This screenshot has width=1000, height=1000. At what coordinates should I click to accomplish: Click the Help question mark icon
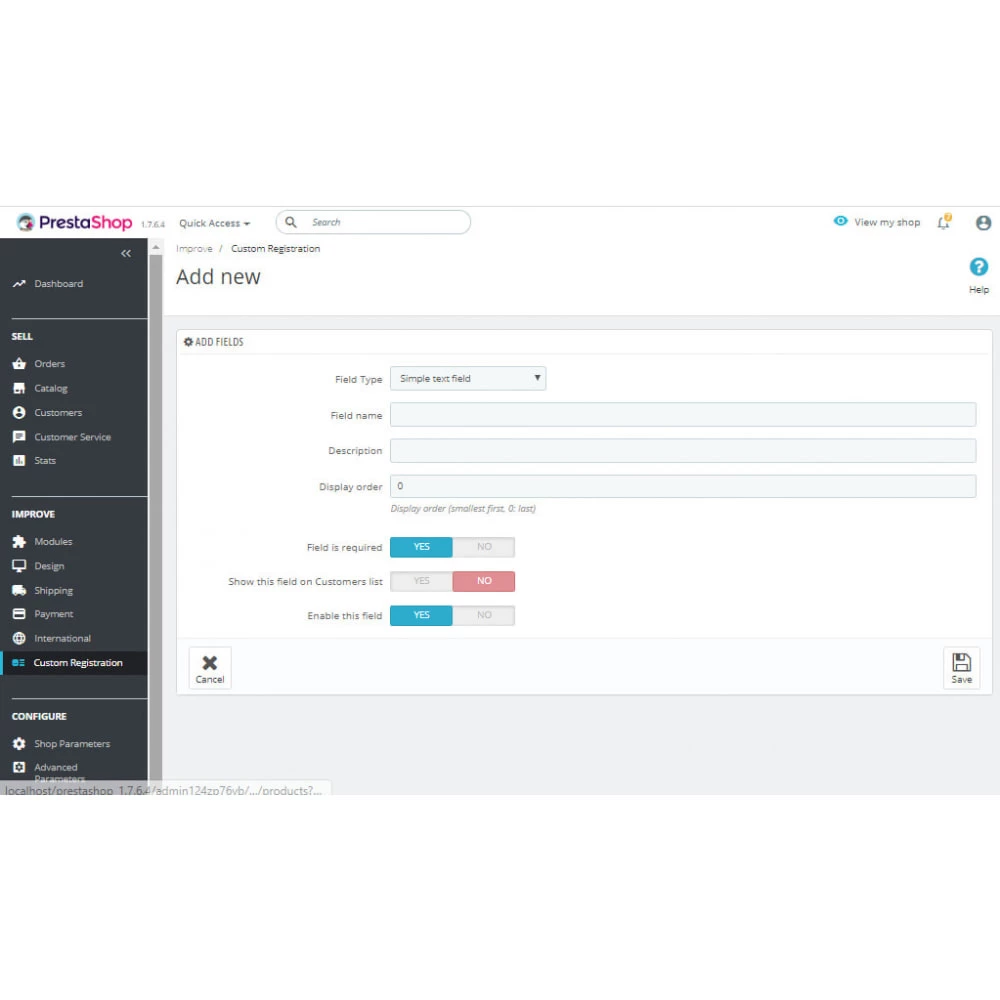click(979, 267)
